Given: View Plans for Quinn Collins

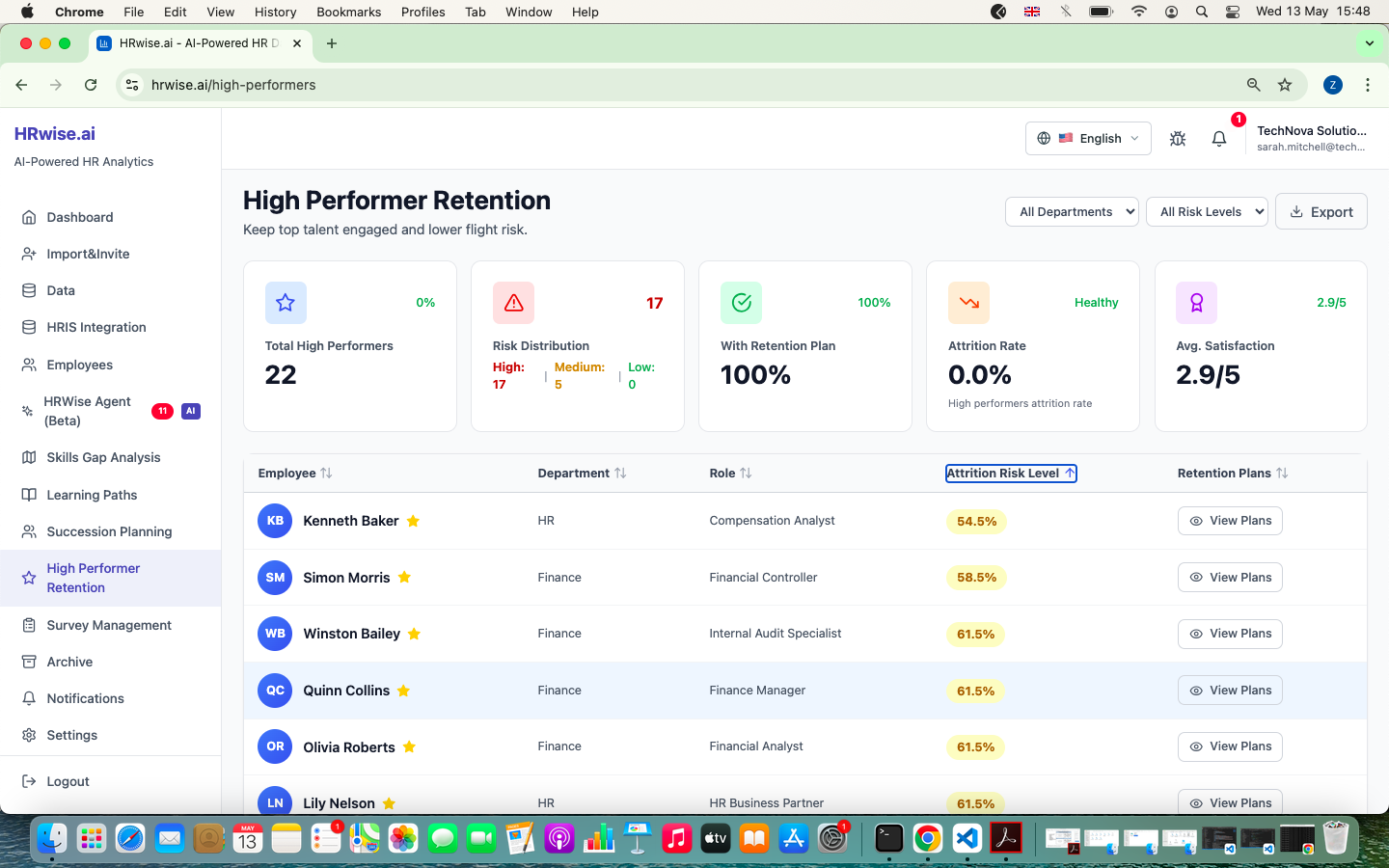Looking at the screenshot, I should coord(1230,691).
